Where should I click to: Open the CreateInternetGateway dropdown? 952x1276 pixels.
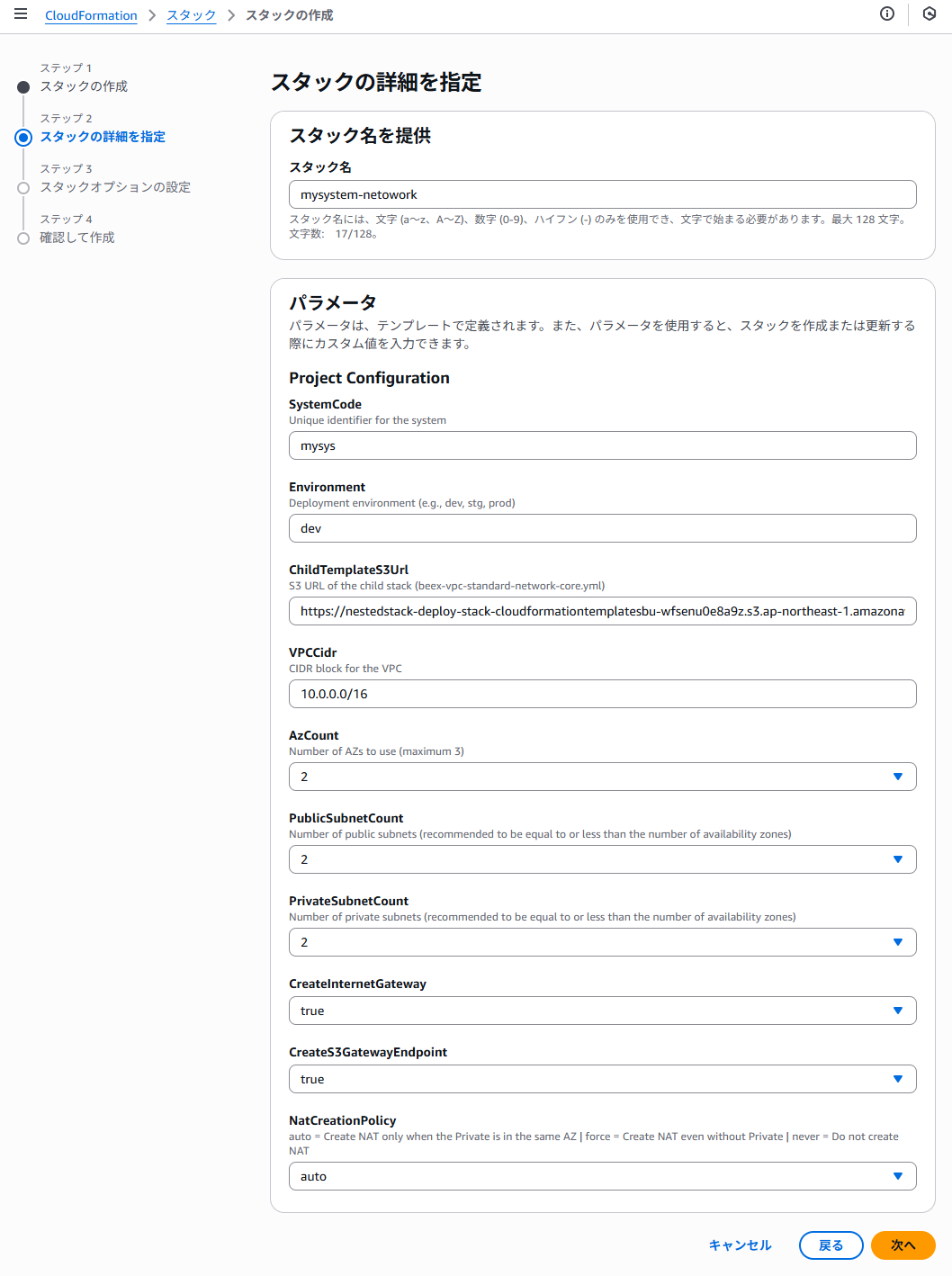coord(603,1011)
